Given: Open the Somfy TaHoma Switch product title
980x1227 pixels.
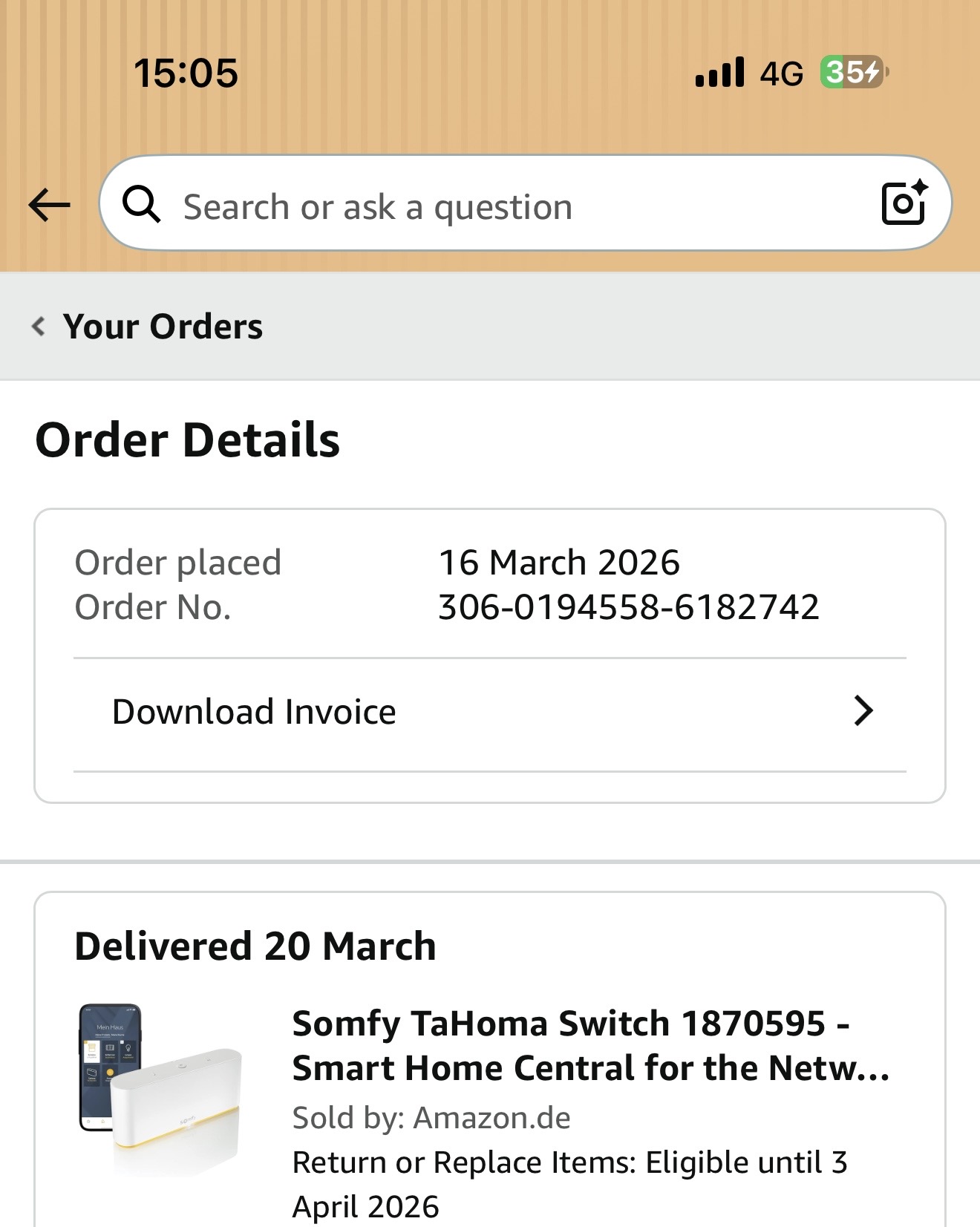Looking at the screenshot, I should coord(590,1045).
